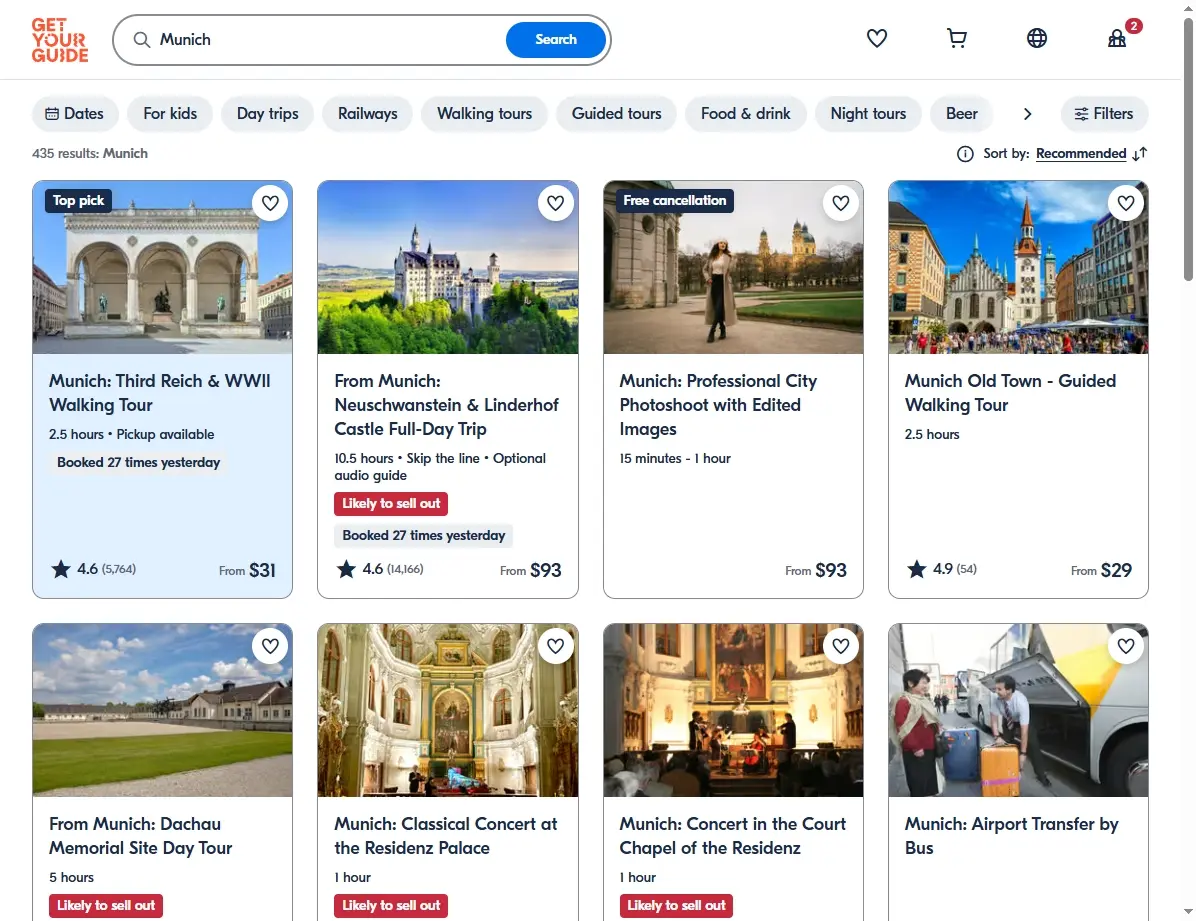The height and width of the screenshot is (921, 1196).
Task: Select the Beer filter chip
Action: [x=961, y=114]
